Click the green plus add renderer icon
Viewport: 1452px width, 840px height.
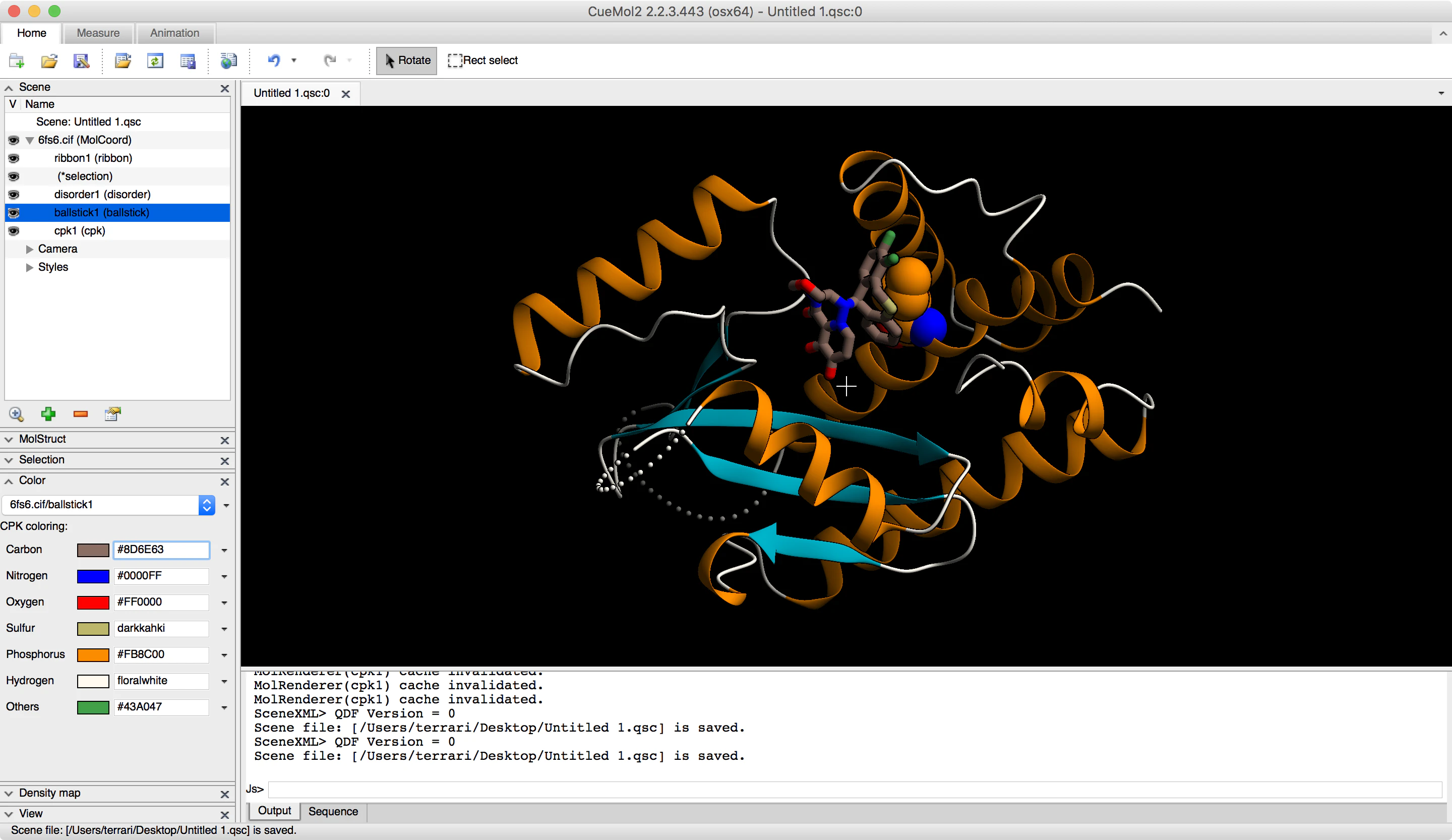tap(48, 413)
